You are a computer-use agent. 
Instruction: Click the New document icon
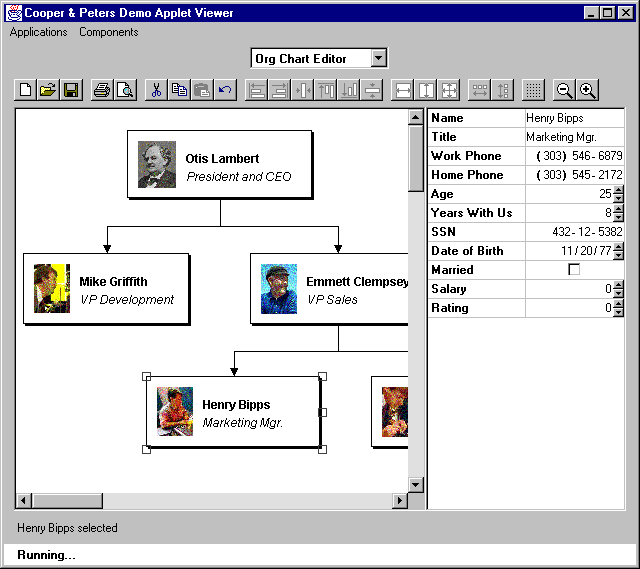pos(26,90)
